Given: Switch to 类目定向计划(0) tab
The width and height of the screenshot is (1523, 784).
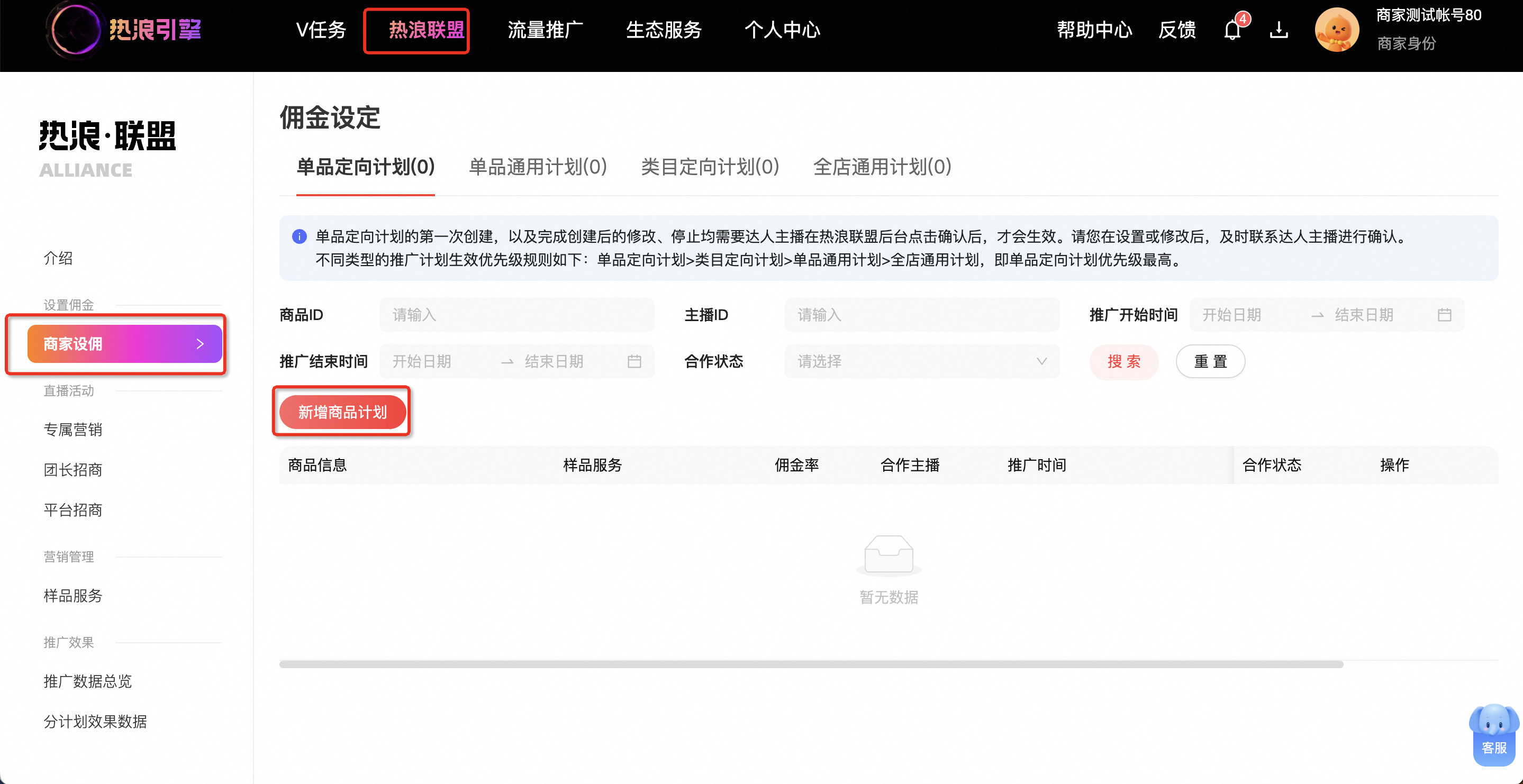Looking at the screenshot, I should 710,167.
